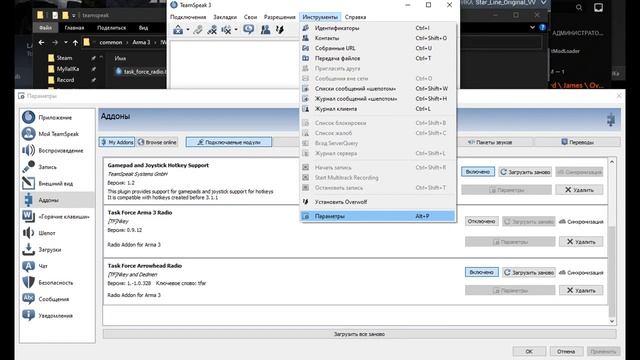Image resolution: width=640 pixels, height=360 pixels.
Task: Switch to My Addons tab
Action: click(117, 142)
